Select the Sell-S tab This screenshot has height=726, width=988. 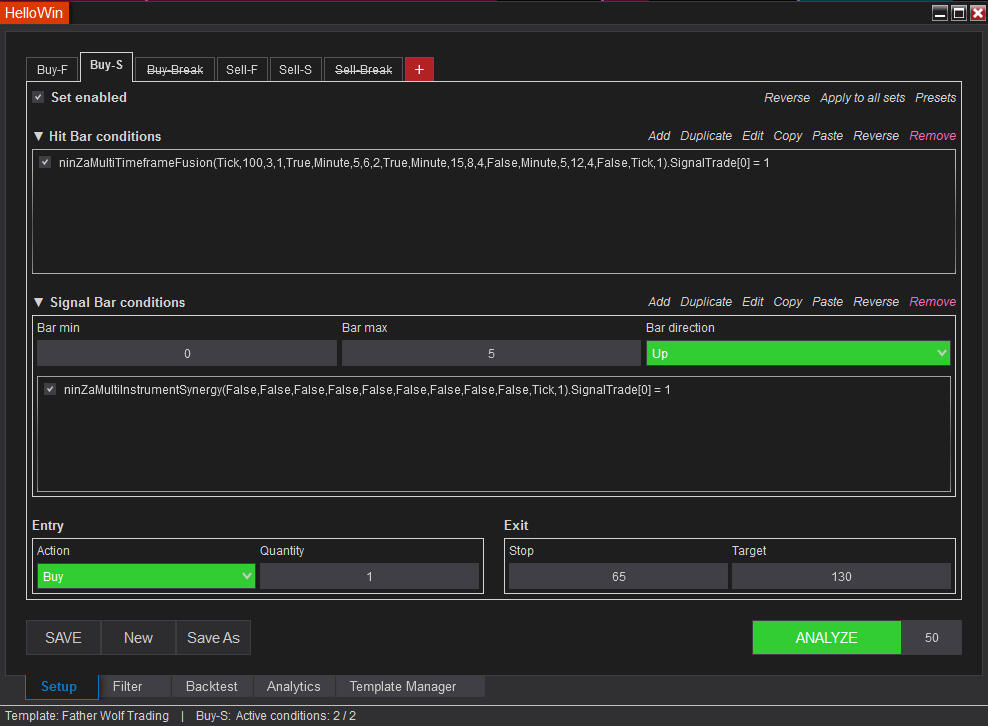pyautogui.click(x=295, y=70)
